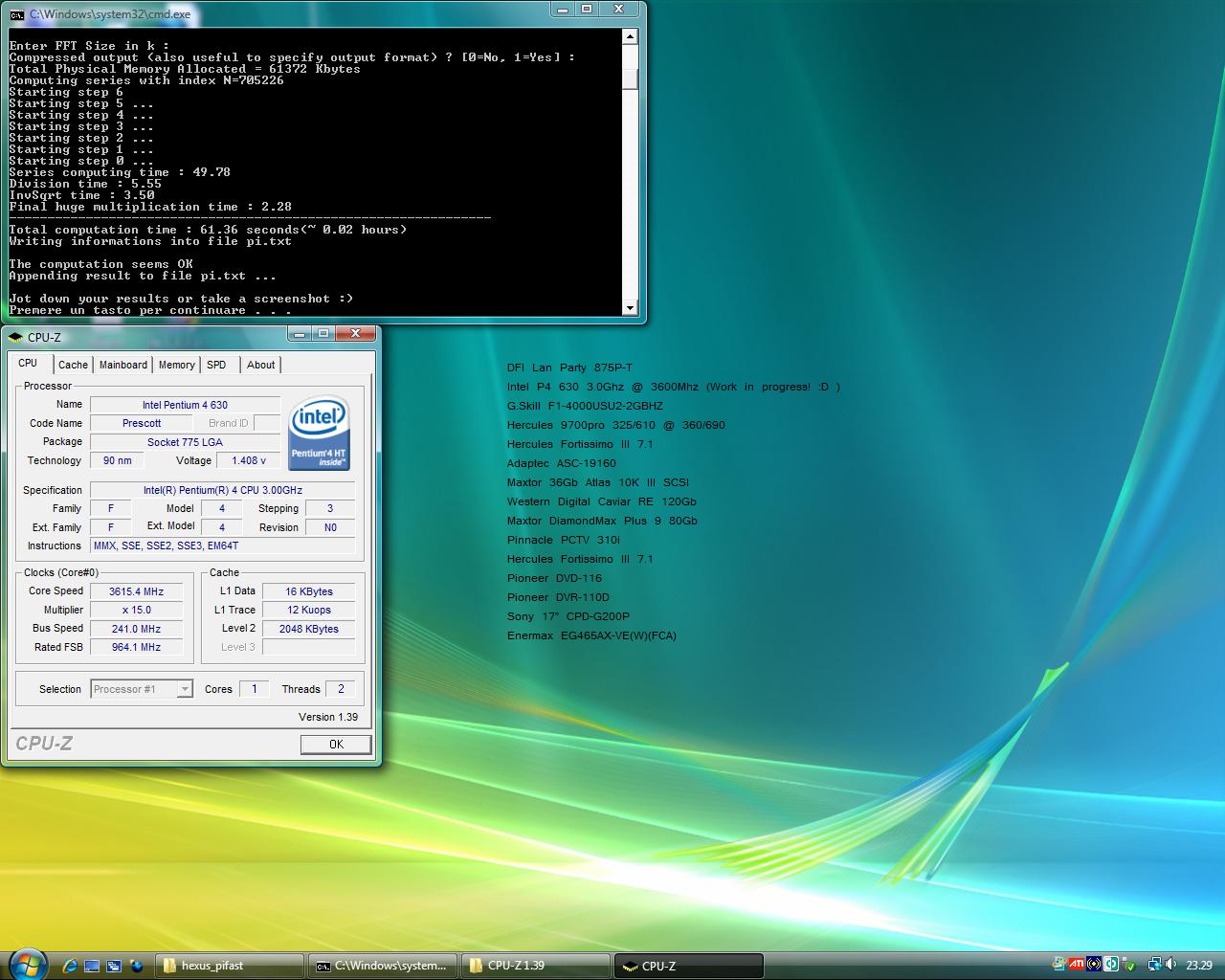Click the Level 2 value '2048 KBytes'
Viewport: 1225px width, 980px height.
pyautogui.click(x=309, y=629)
